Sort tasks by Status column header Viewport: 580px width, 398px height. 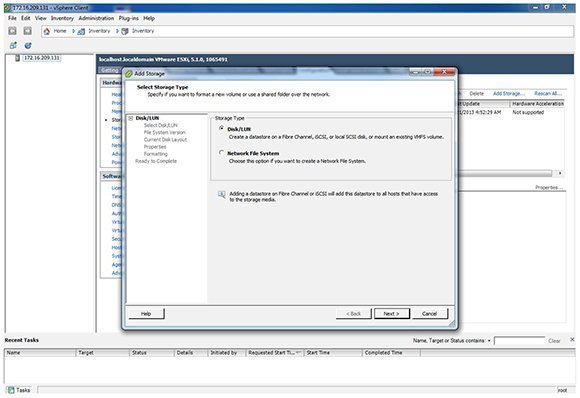click(152, 353)
